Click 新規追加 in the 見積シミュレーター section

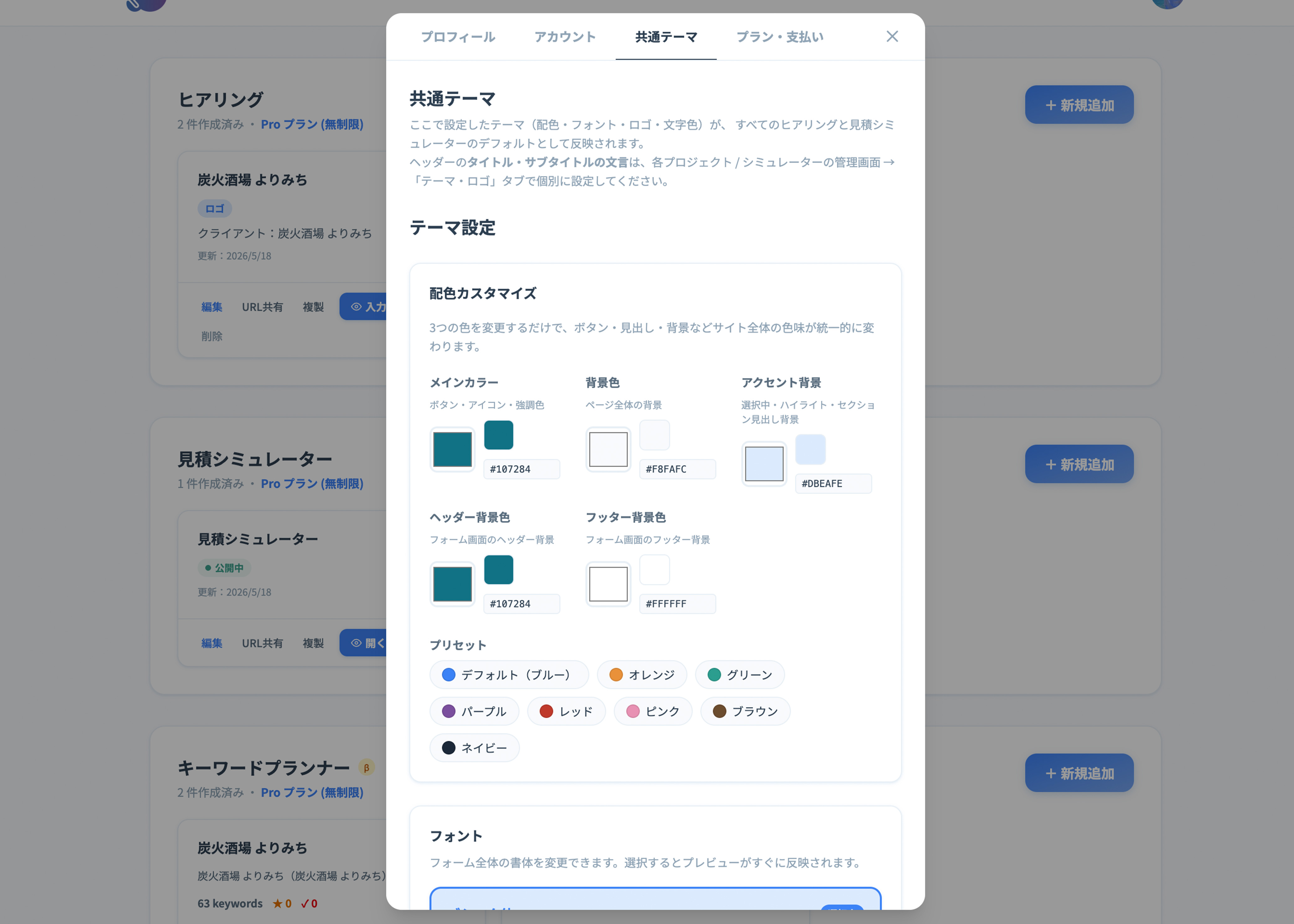pos(1079,464)
